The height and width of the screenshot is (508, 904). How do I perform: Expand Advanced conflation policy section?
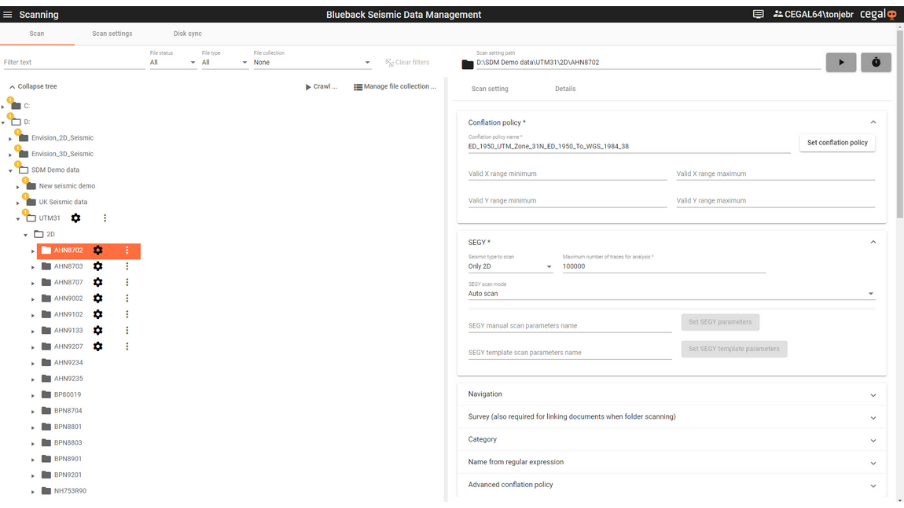672,484
